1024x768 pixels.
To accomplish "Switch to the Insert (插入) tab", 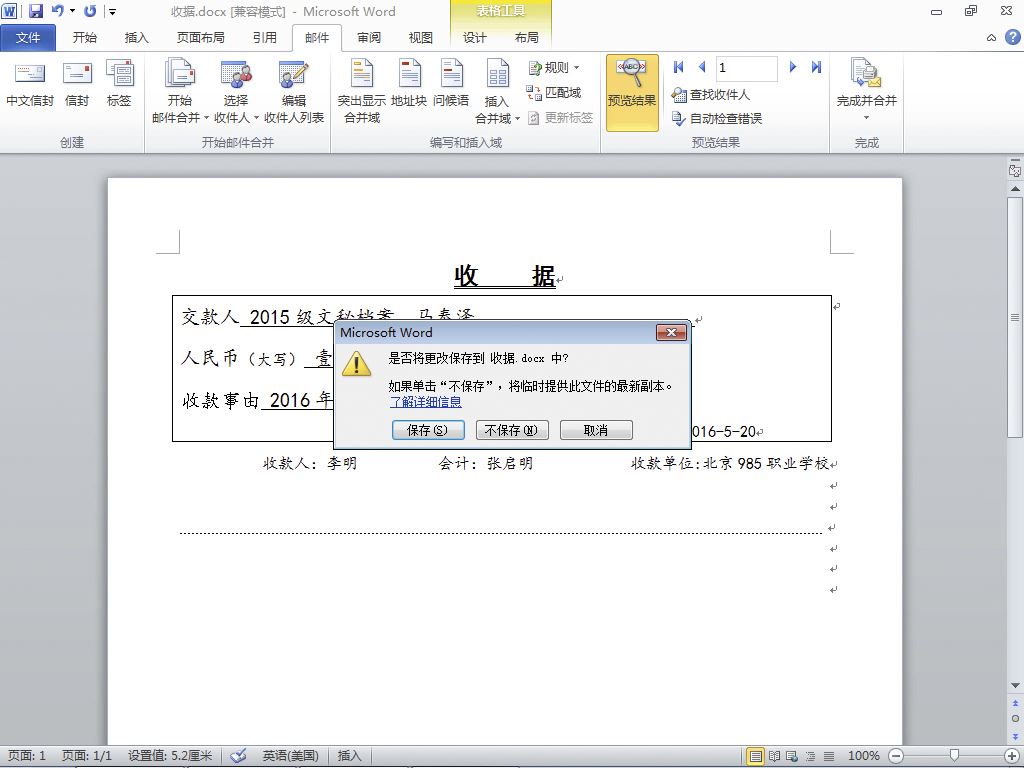I will tap(136, 38).
